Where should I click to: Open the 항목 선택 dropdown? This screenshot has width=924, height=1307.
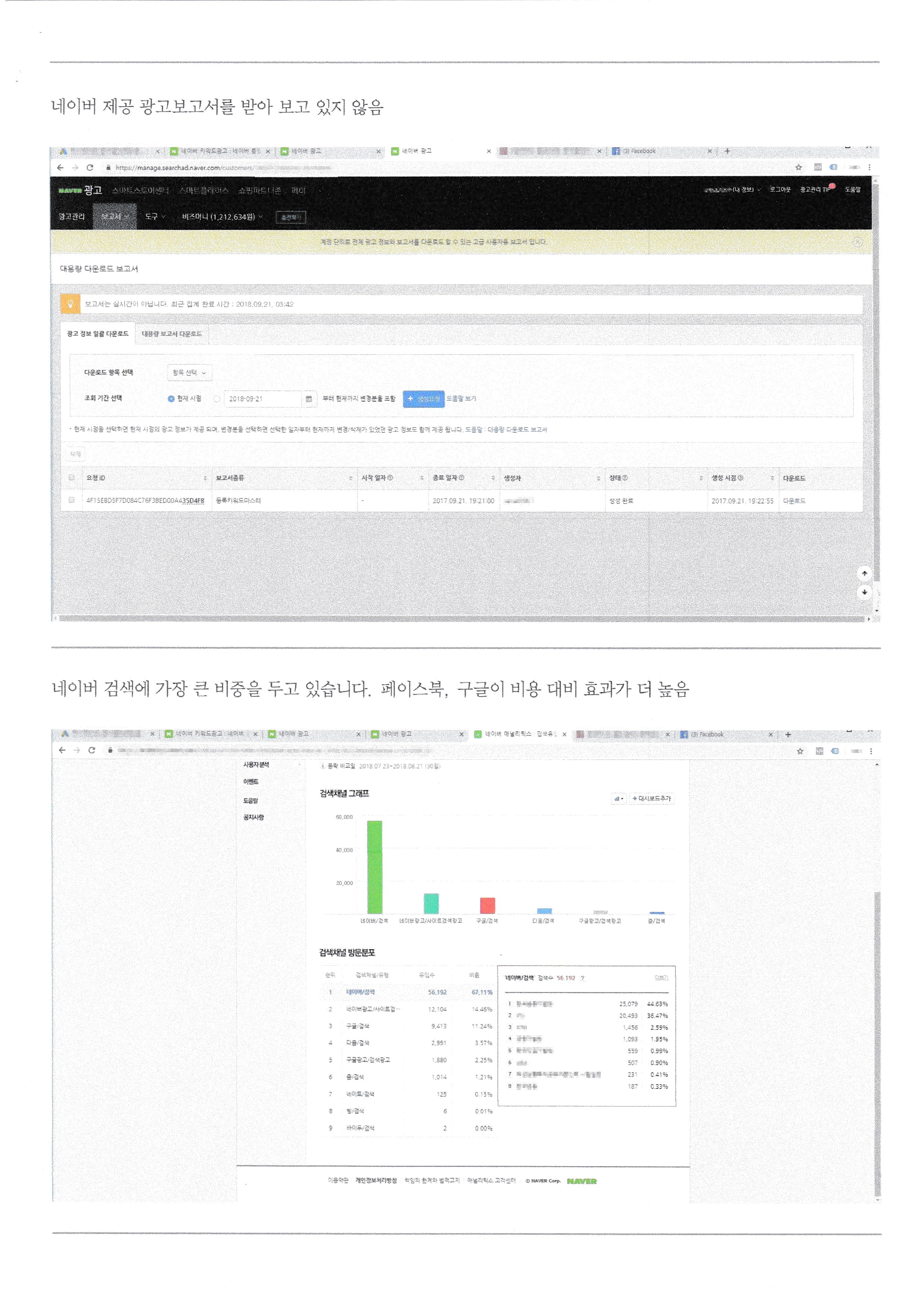tap(190, 373)
